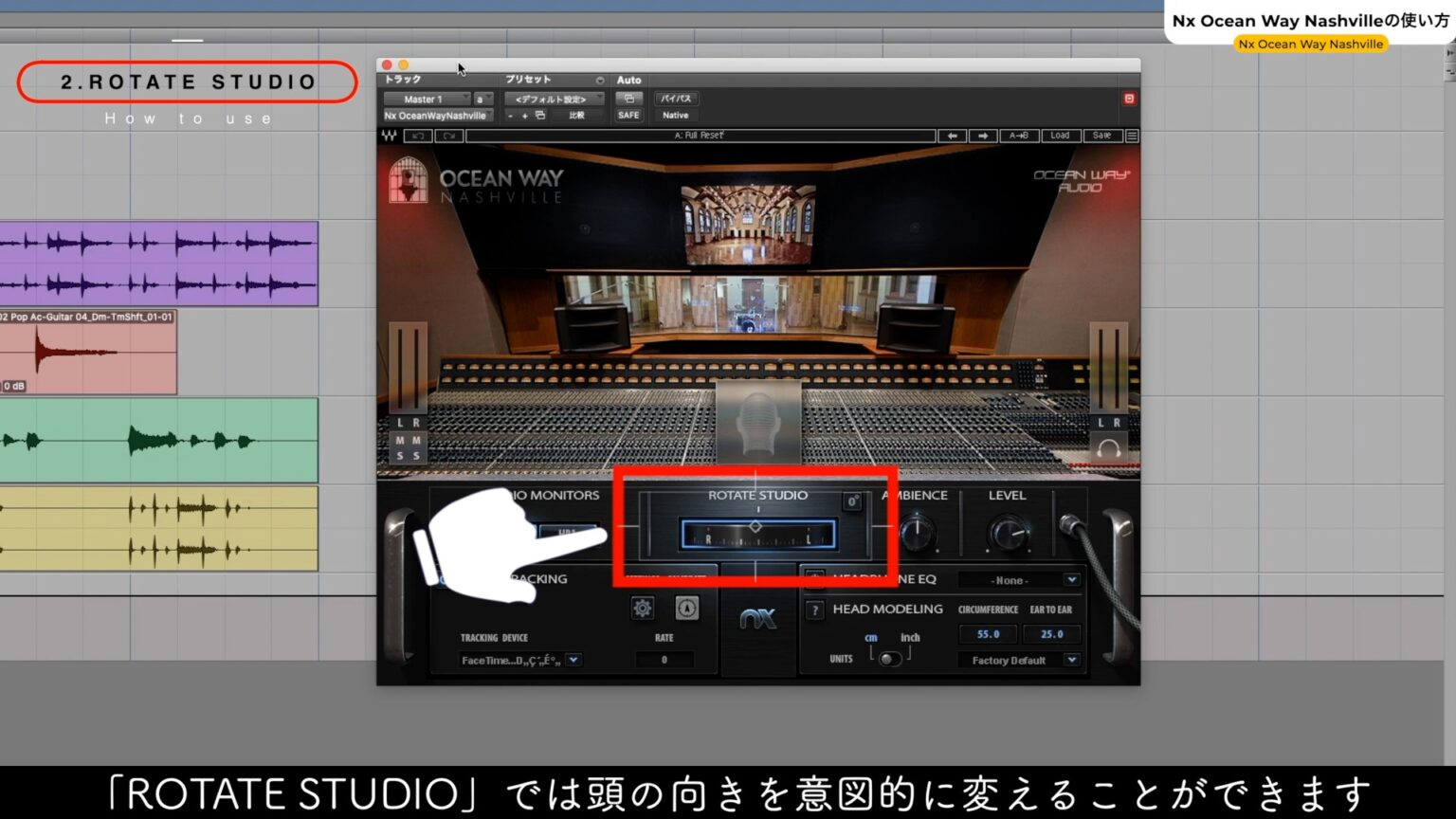Open the プリセット section round menu button
This screenshot has height=819, width=1456.
(x=599, y=81)
